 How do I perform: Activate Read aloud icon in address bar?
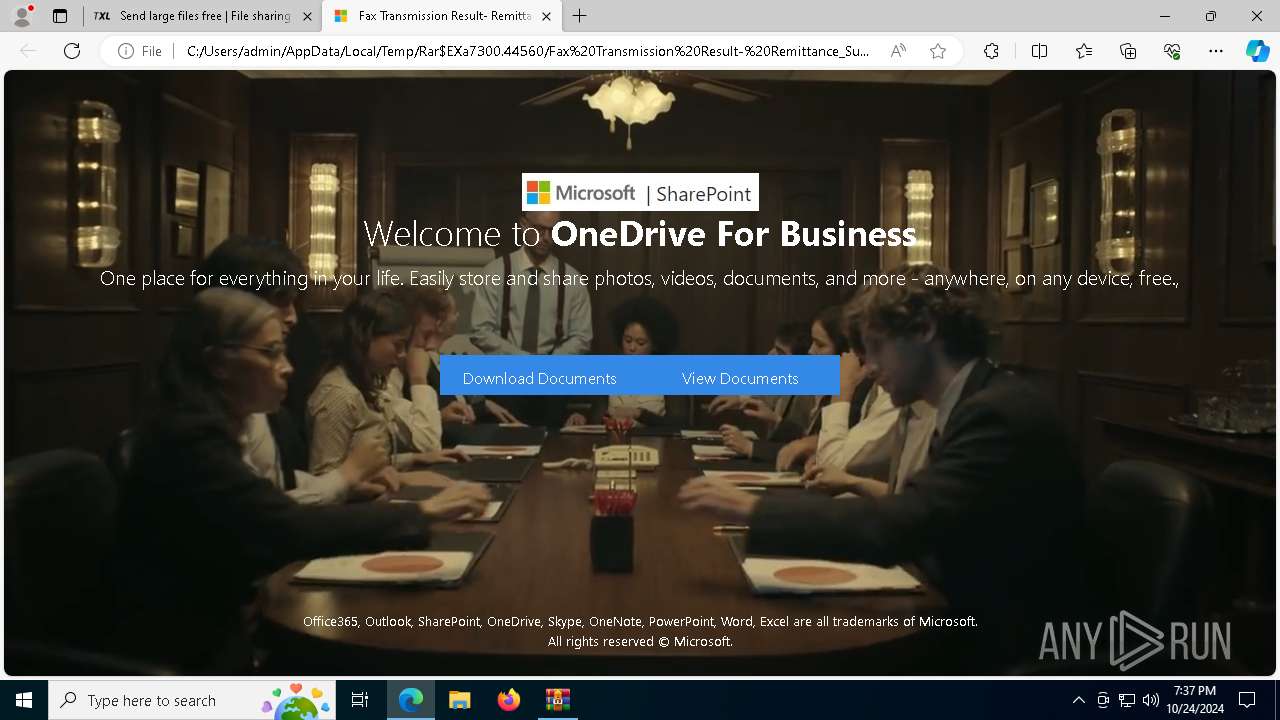pos(898,51)
